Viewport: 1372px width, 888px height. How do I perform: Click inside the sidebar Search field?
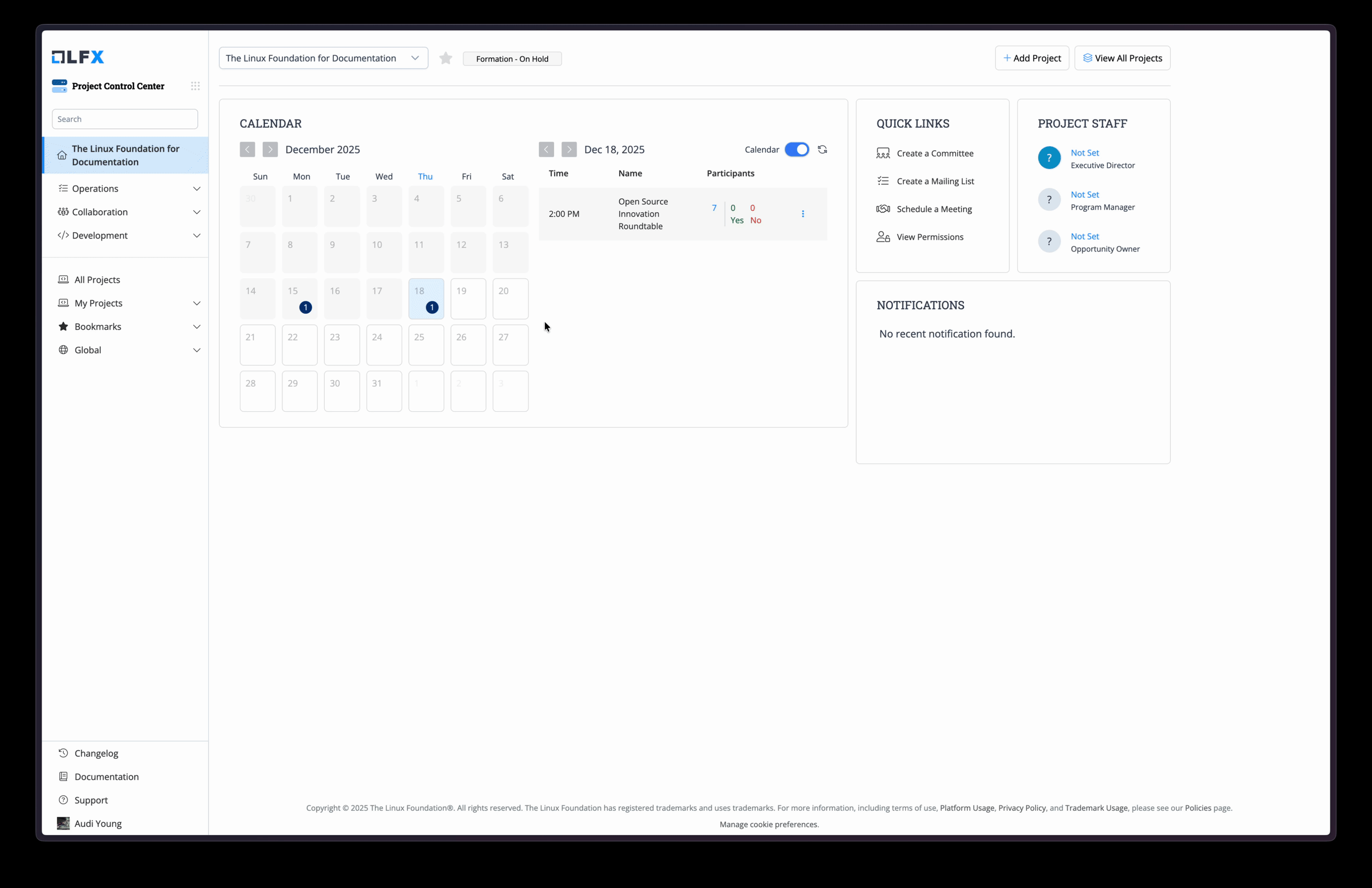click(x=124, y=119)
